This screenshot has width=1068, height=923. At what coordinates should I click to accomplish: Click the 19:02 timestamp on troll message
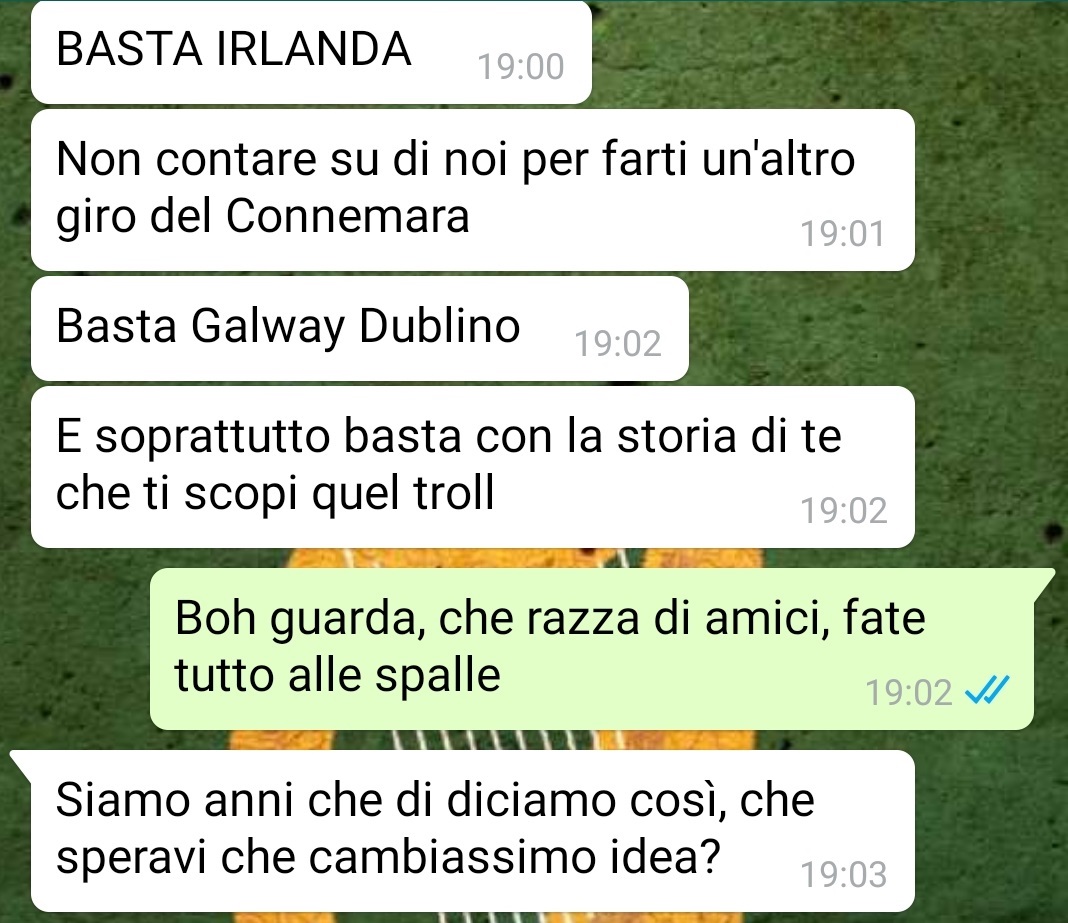tap(843, 510)
